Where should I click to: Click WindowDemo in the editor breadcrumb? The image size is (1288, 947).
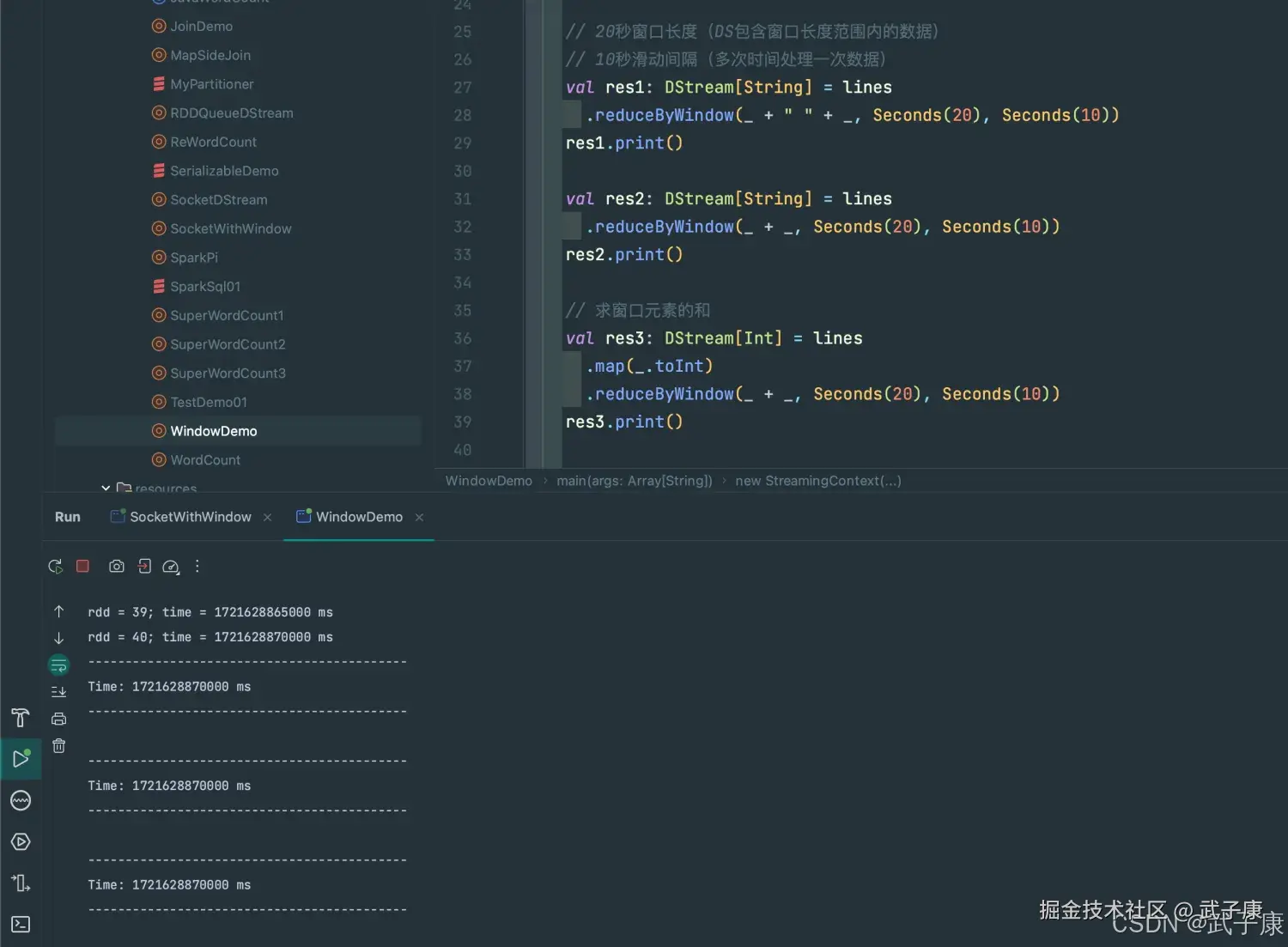coord(489,481)
